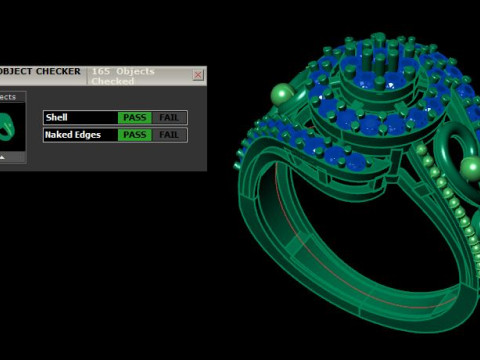
Task: Click the OBJECT CHECKER title text
Action: tap(39, 71)
